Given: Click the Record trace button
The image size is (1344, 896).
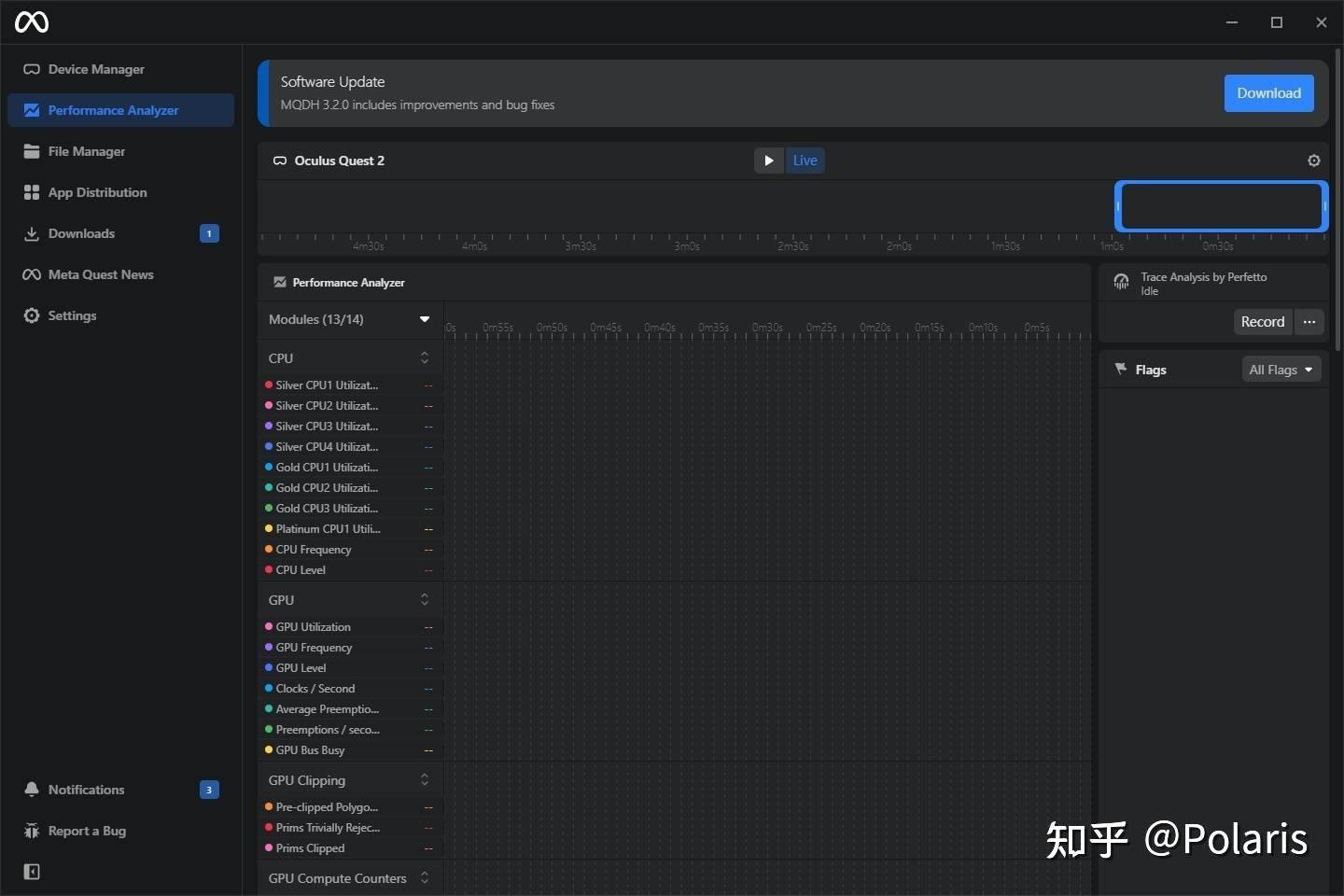Looking at the screenshot, I should [x=1262, y=321].
